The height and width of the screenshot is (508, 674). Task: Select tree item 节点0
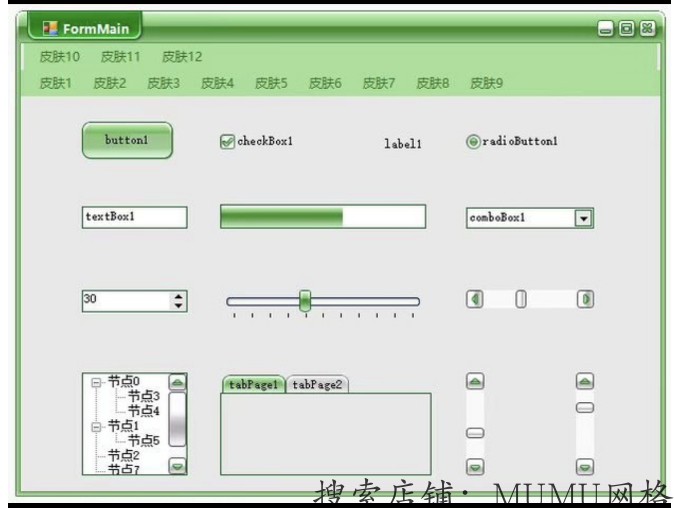pos(123,381)
